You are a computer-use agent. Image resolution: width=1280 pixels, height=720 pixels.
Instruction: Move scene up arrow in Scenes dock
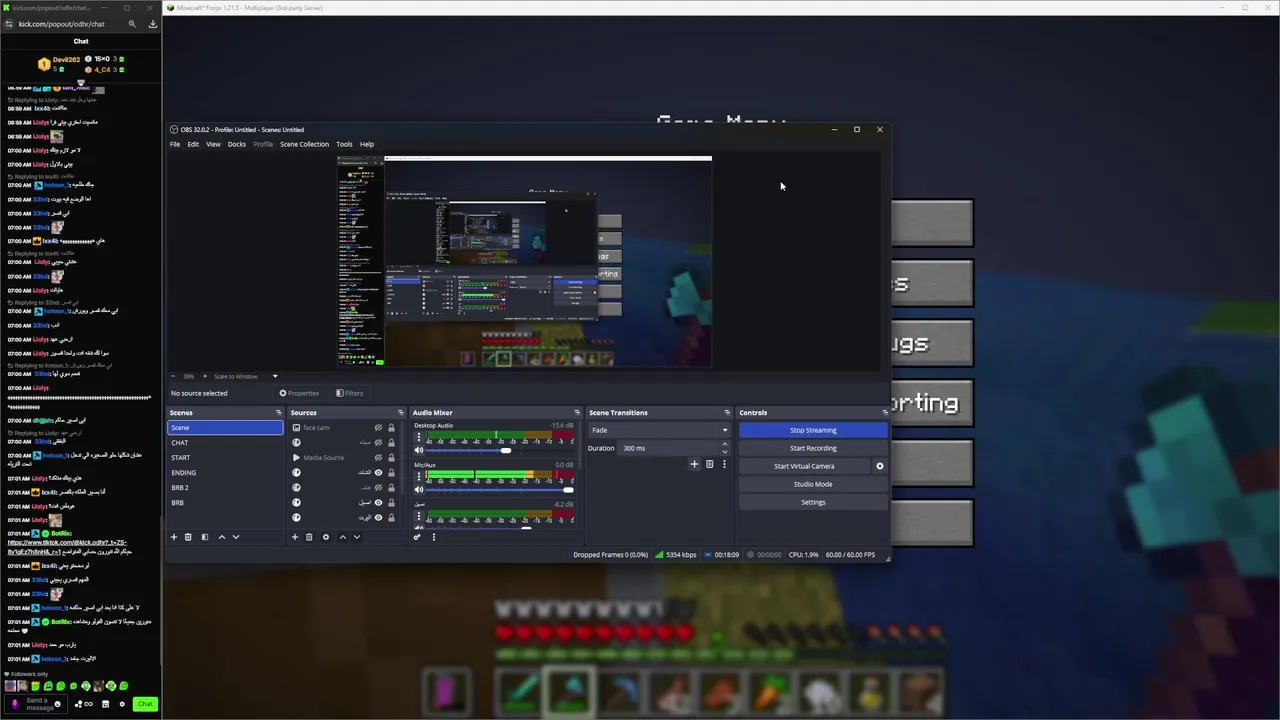coord(222,537)
